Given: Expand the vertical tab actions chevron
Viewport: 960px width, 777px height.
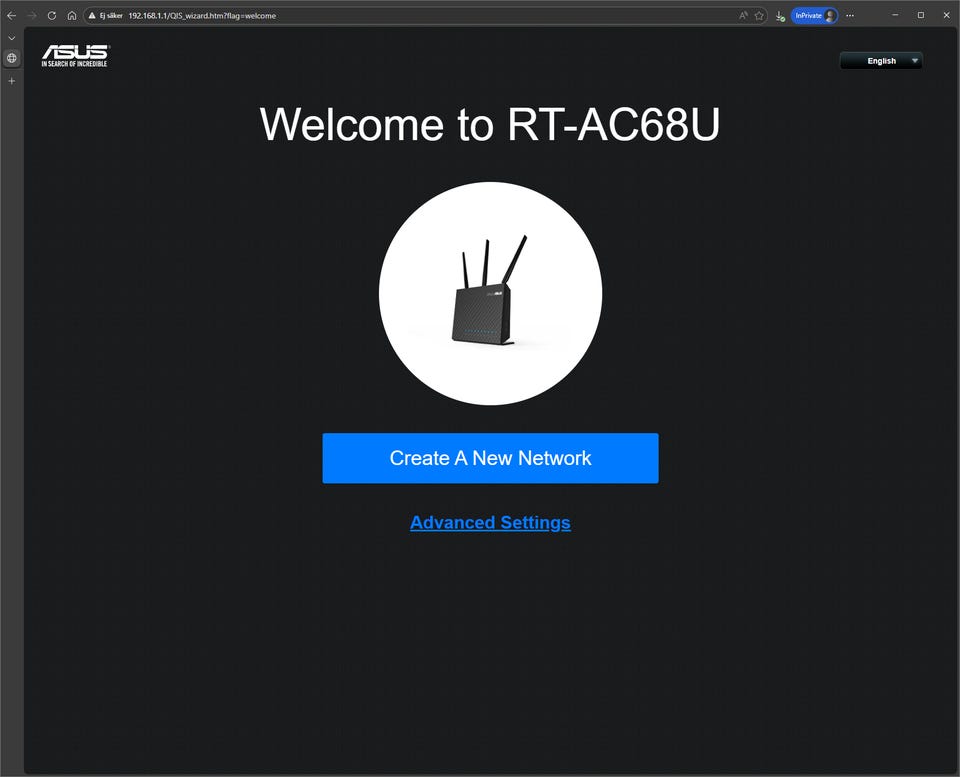Looking at the screenshot, I should 11,38.
